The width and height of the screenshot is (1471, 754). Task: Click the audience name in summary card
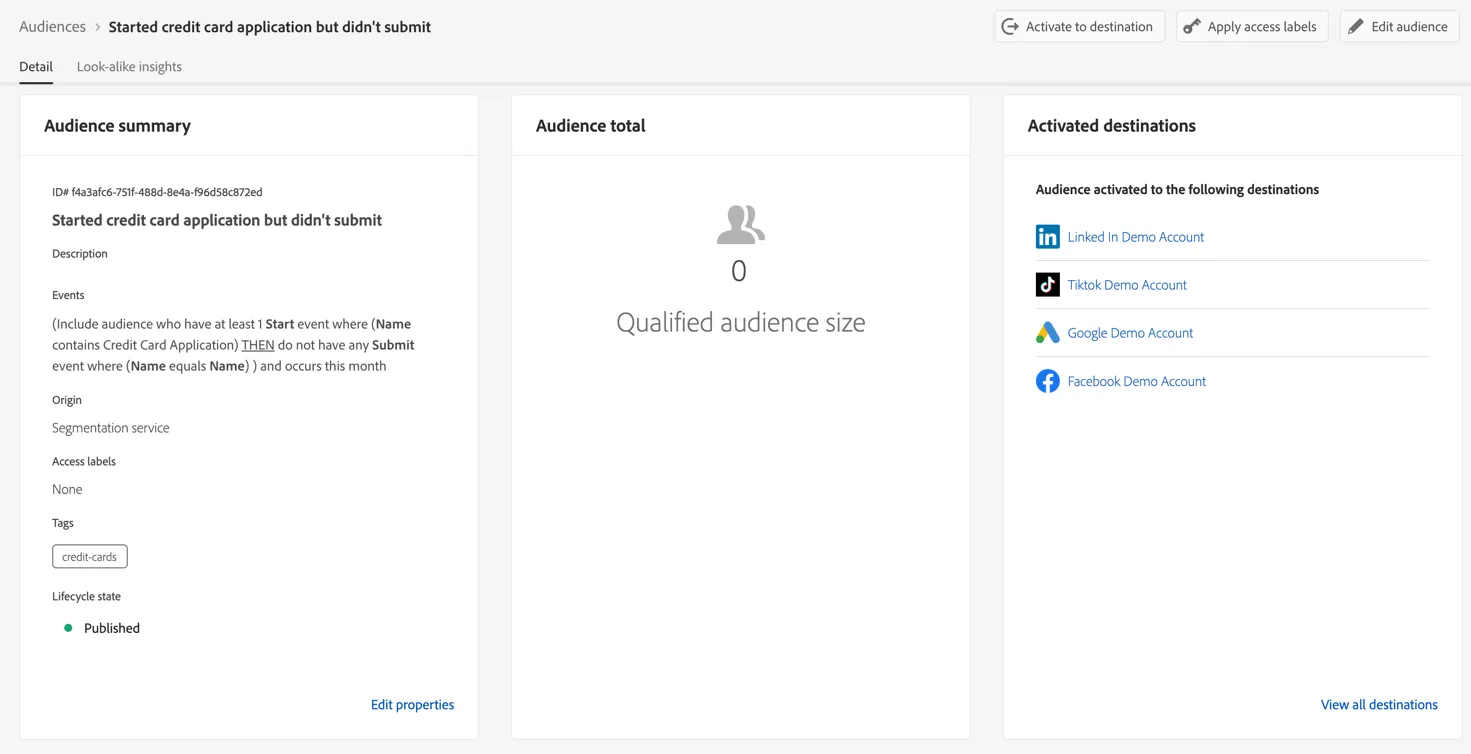pyautogui.click(x=217, y=220)
